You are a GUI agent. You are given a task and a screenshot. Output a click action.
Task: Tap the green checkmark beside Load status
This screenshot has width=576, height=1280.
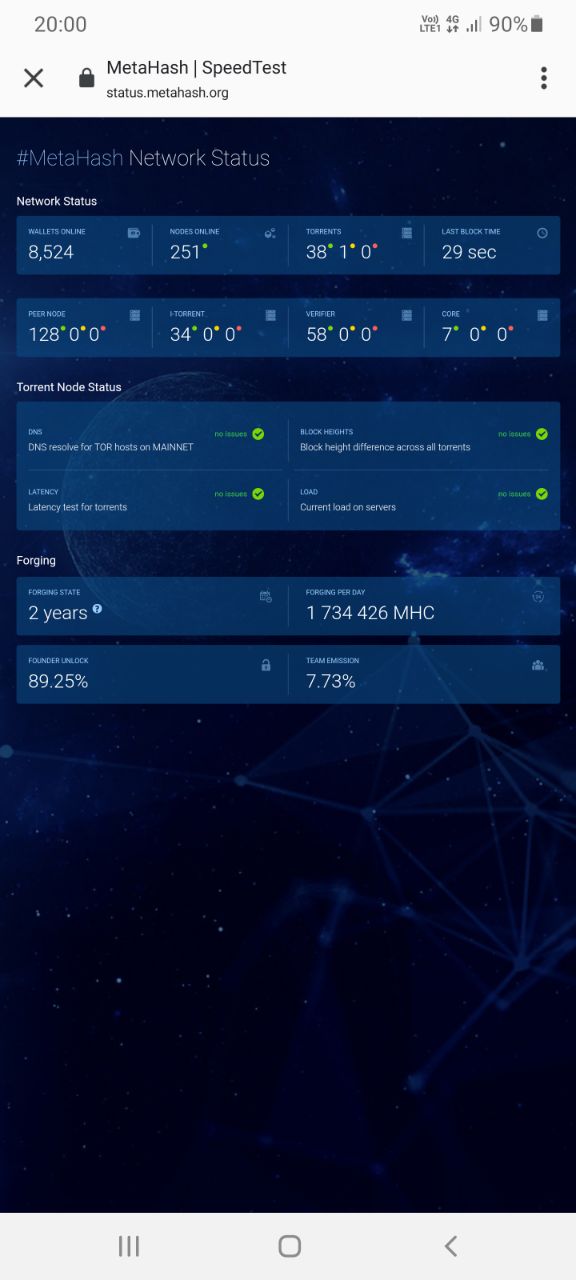coord(542,494)
